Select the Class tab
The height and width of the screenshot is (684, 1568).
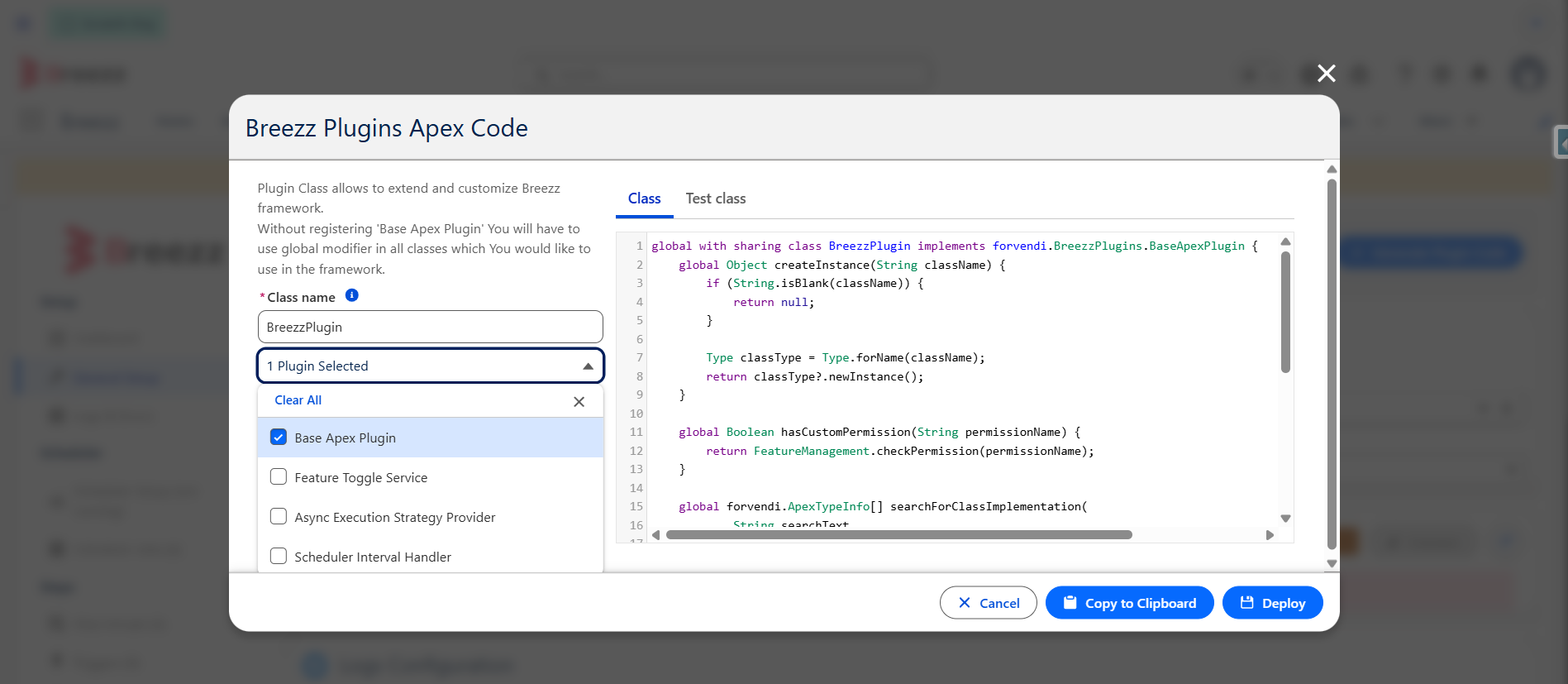click(644, 199)
